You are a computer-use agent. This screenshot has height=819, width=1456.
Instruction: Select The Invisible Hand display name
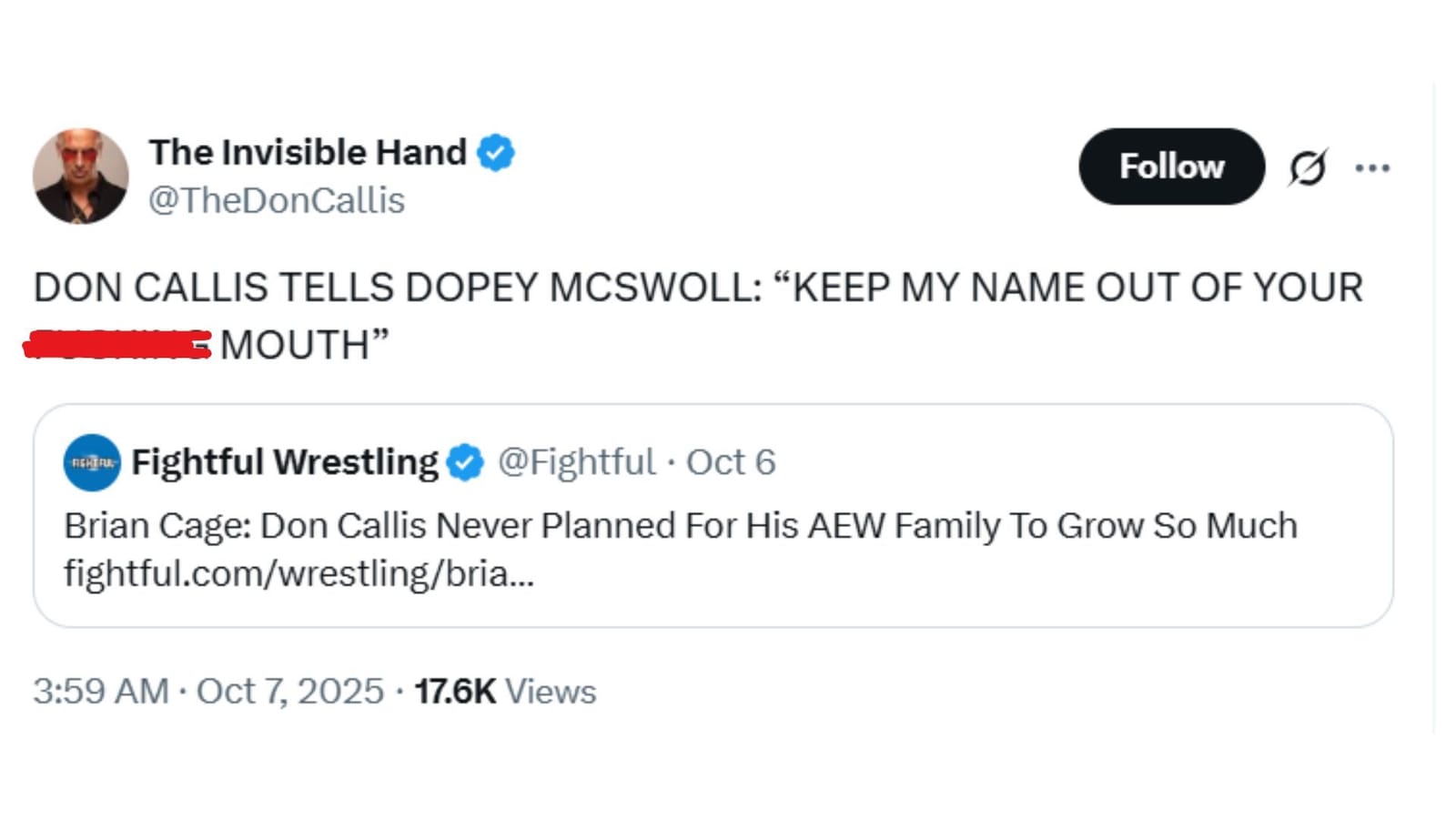pos(309,152)
